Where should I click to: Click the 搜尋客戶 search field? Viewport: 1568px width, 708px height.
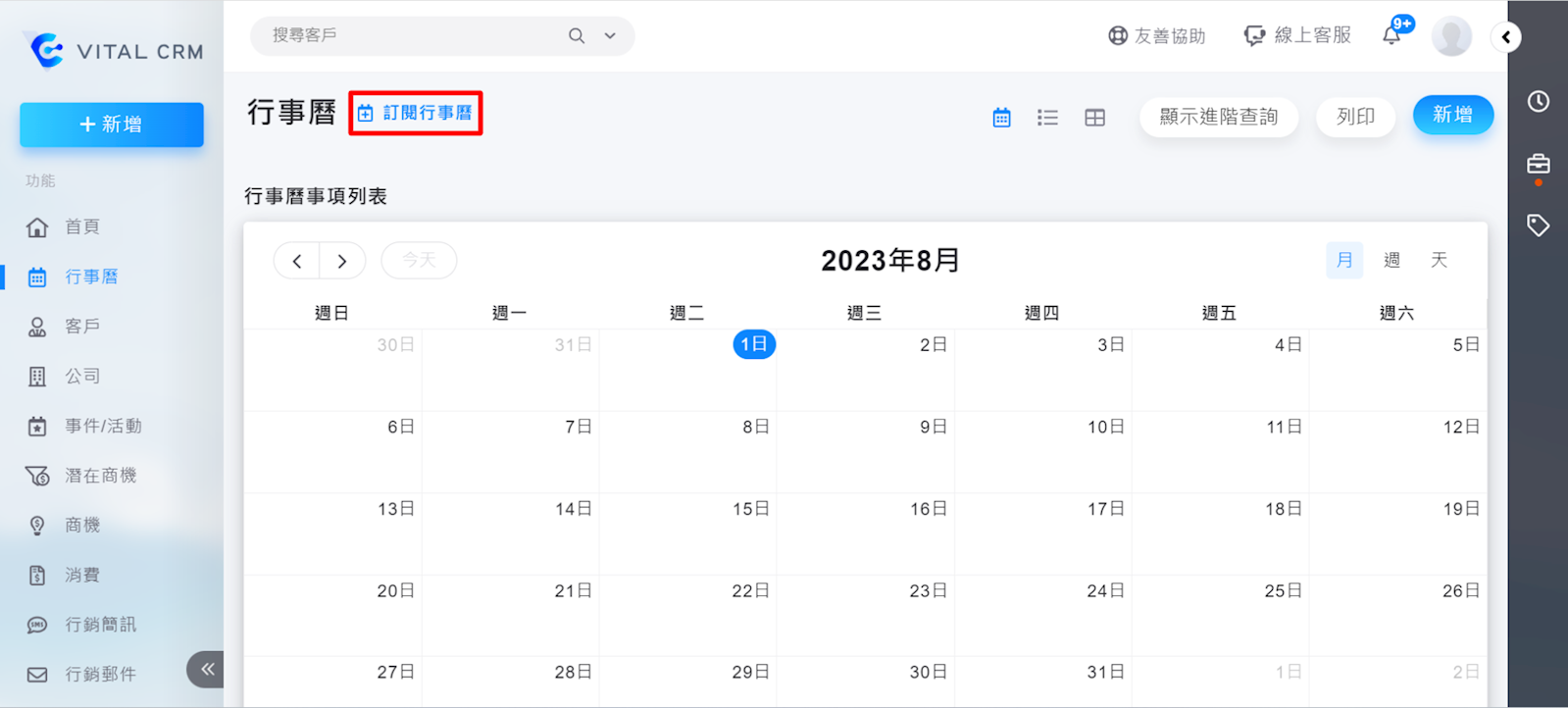point(412,36)
